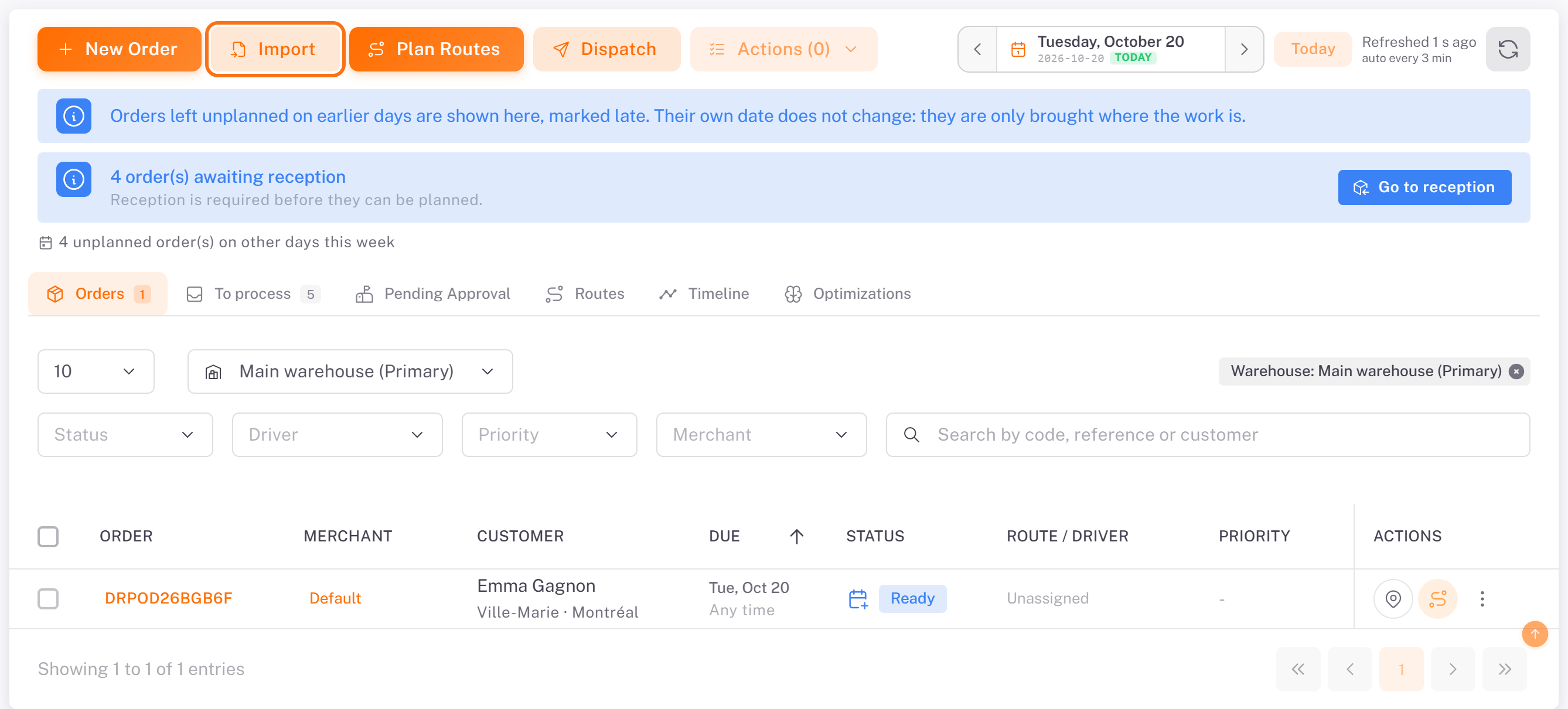This screenshot has width=1568, height=709.
Task: Open more options for order DRPOD26BGB6F
Action: 1481,598
